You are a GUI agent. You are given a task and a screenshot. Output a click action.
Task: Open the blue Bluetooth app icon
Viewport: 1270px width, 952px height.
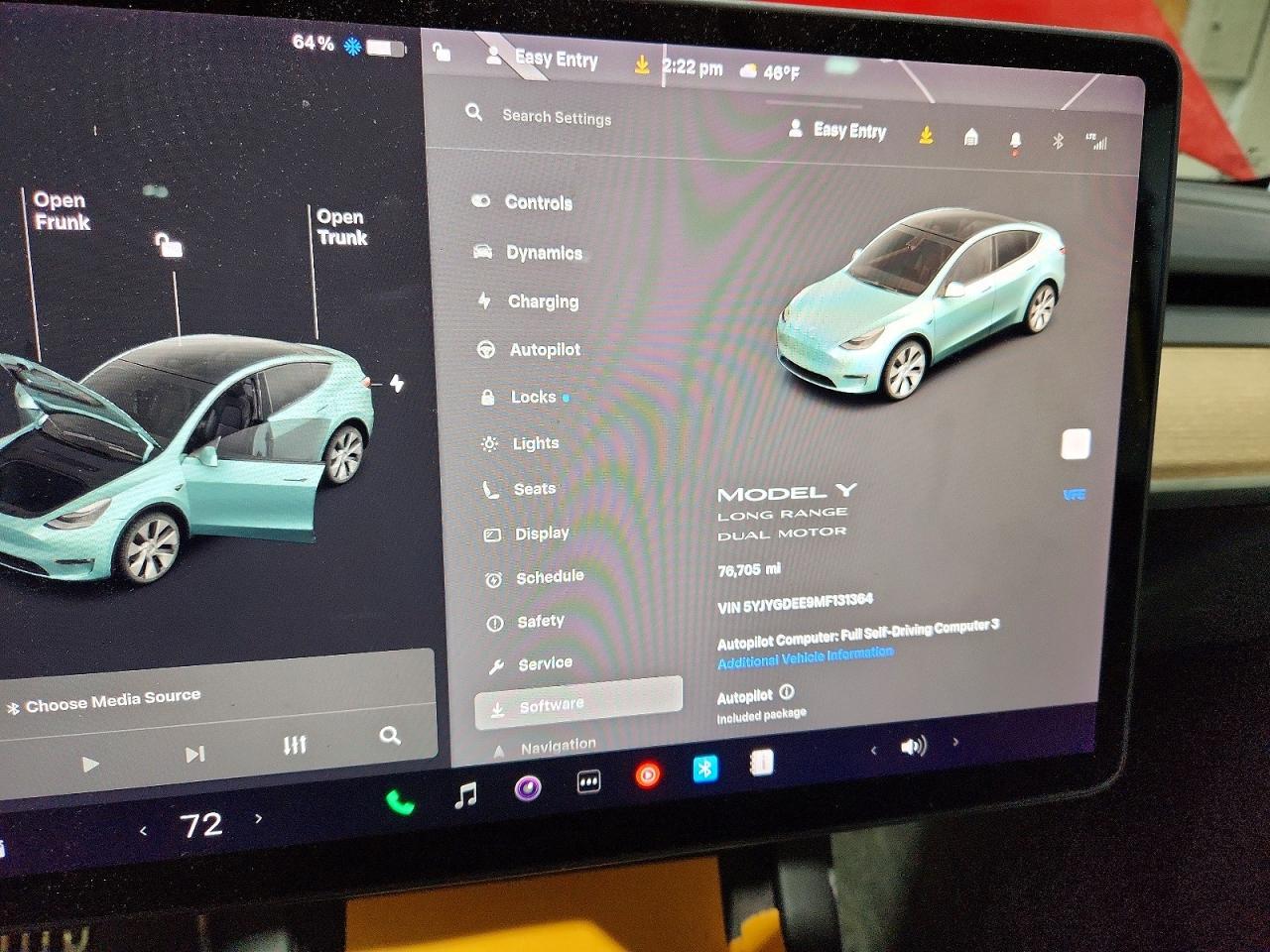click(x=704, y=768)
